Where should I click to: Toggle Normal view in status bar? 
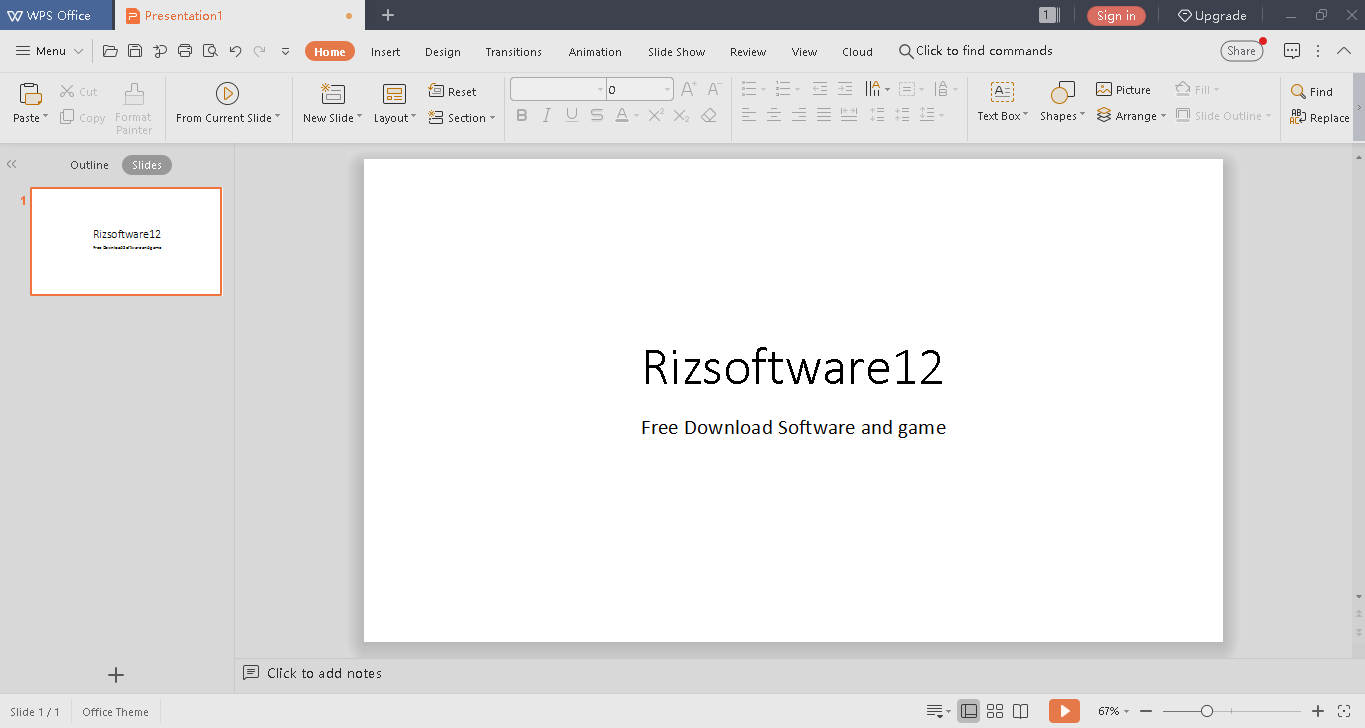(x=968, y=711)
